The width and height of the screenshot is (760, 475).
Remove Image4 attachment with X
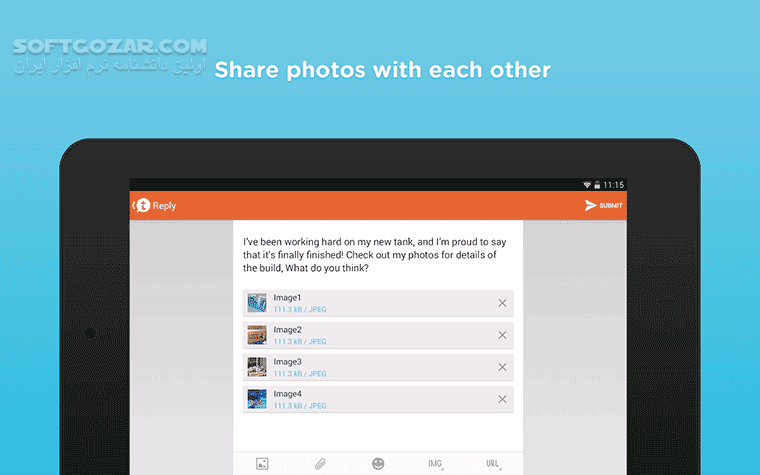tap(502, 399)
